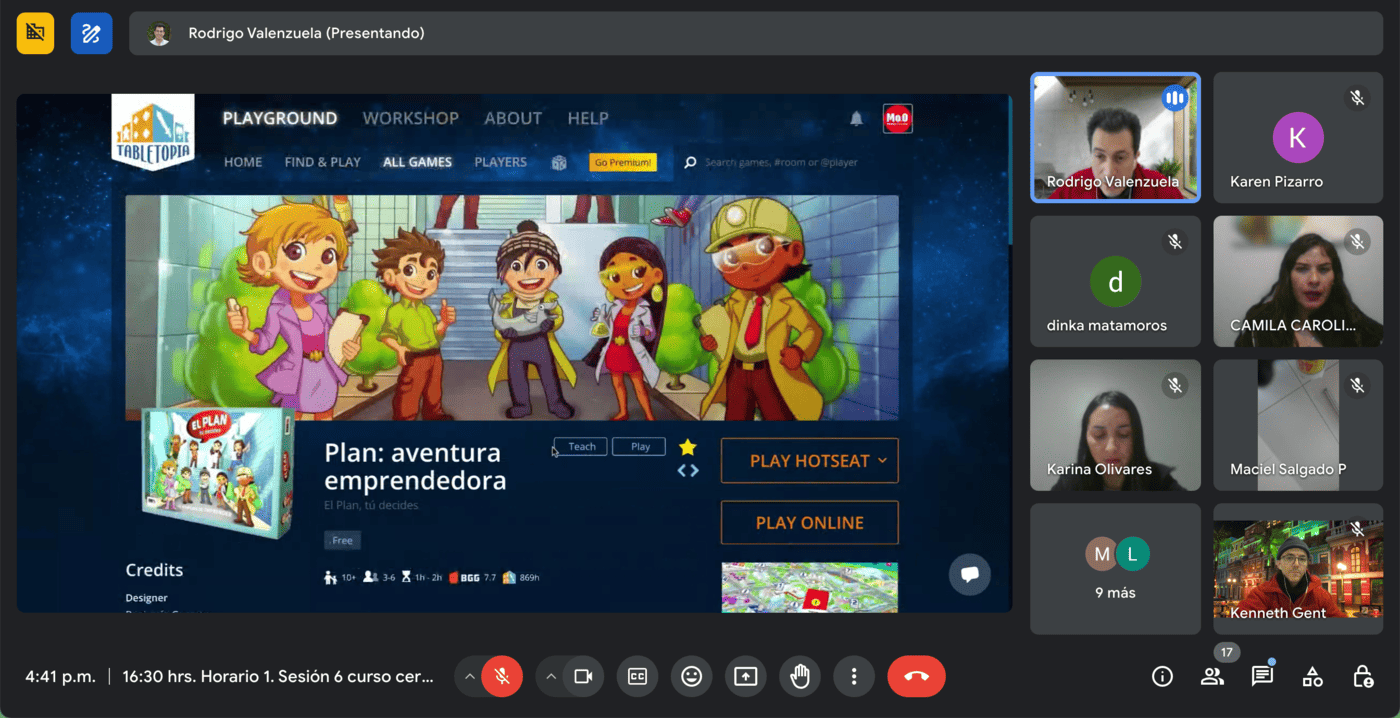Go to HOME in Tabletopia menu

click(243, 162)
